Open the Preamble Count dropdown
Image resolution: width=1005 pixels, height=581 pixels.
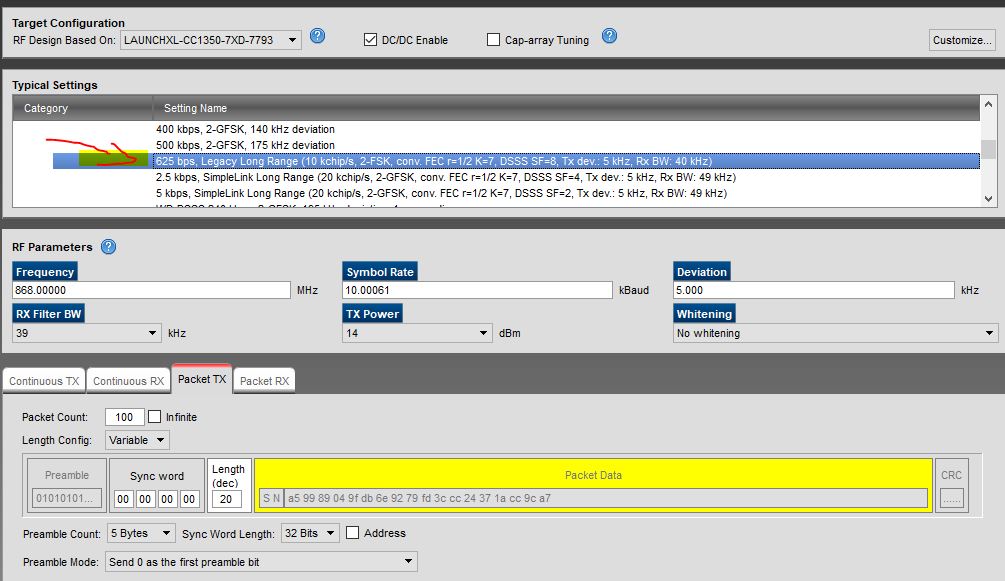pos(140,533)
